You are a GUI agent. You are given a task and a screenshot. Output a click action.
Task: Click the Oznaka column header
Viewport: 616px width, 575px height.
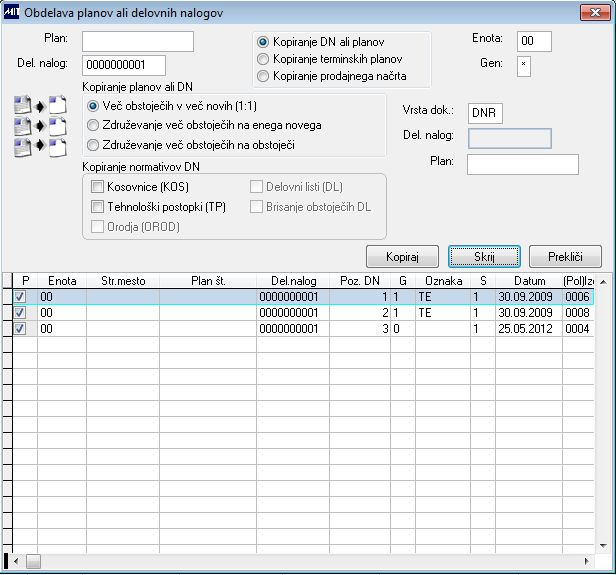tap(443, 281)
